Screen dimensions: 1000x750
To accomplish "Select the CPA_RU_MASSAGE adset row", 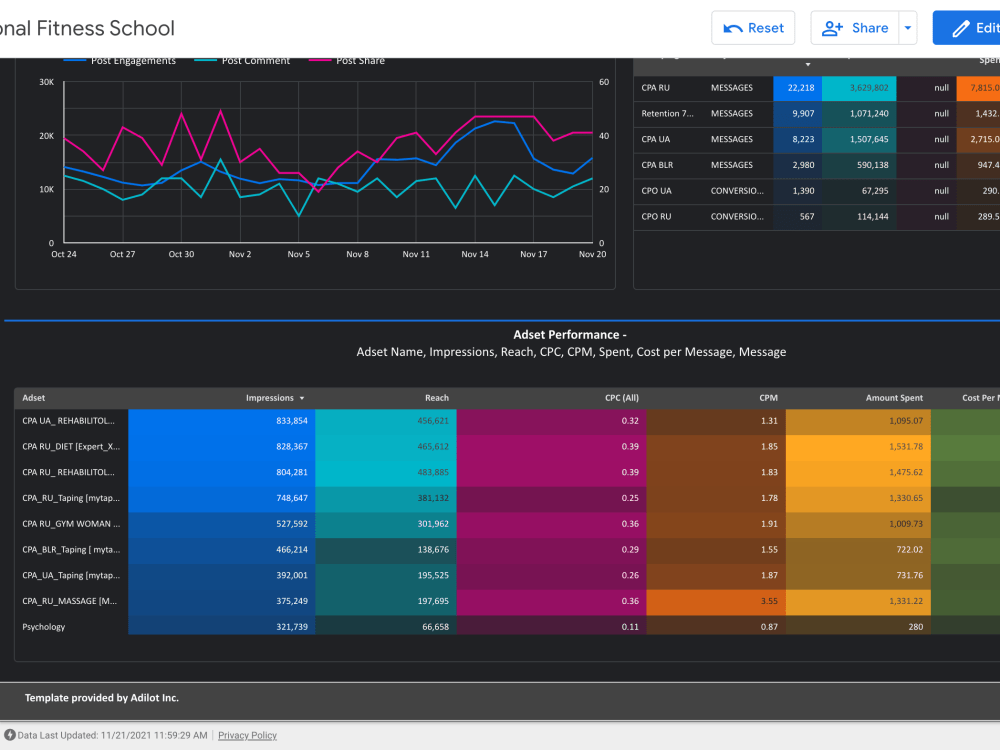I will click(507, 601).
